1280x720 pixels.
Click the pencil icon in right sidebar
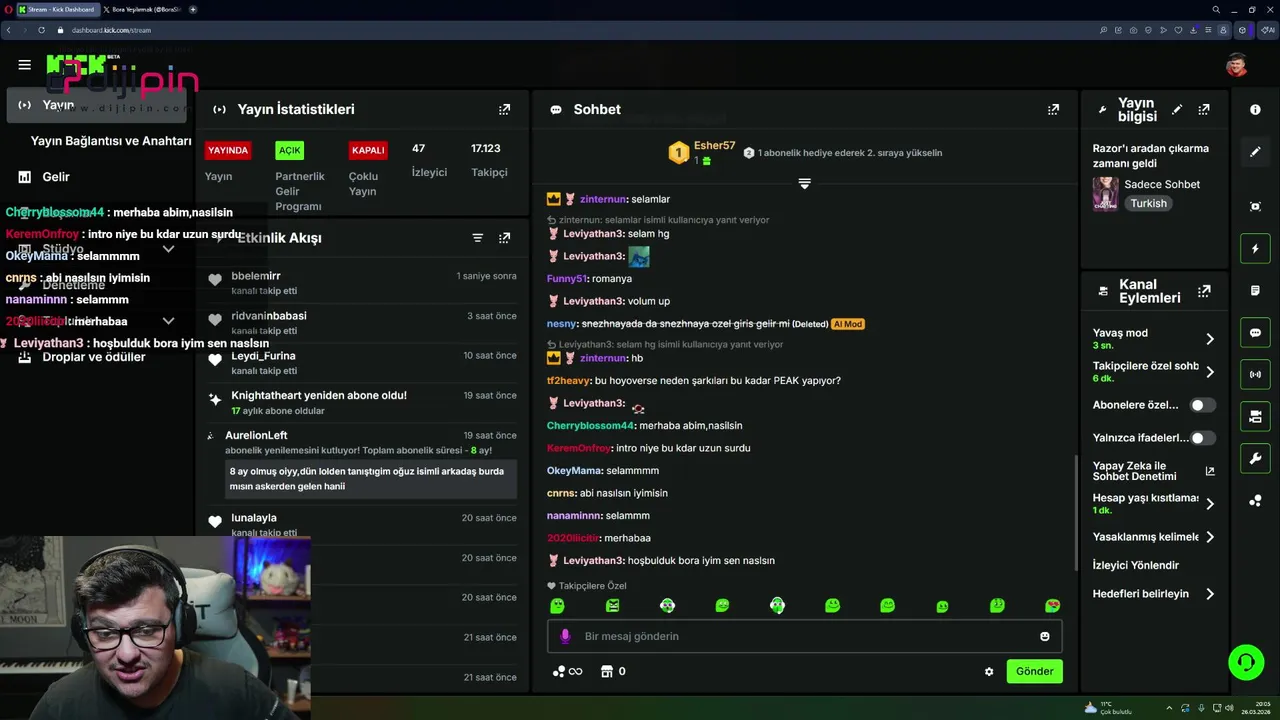[x=1255, y=152]
